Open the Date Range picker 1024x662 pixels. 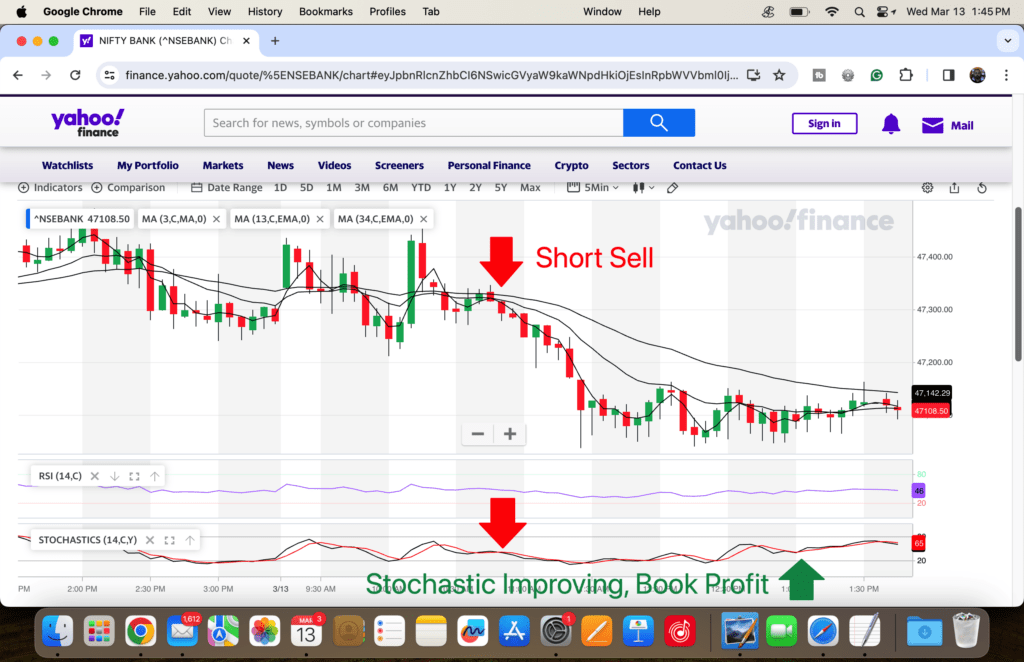(227, 187)
